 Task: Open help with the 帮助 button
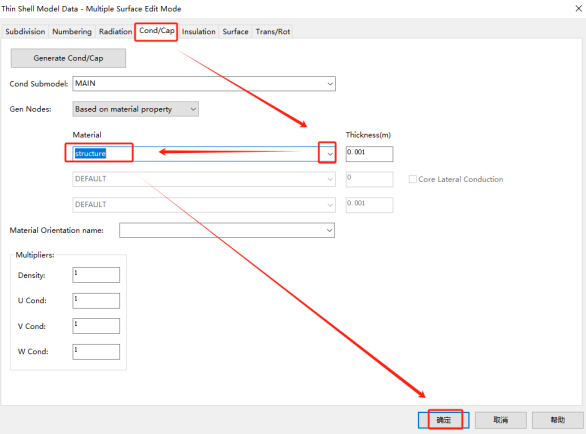(x=558, y=420)
